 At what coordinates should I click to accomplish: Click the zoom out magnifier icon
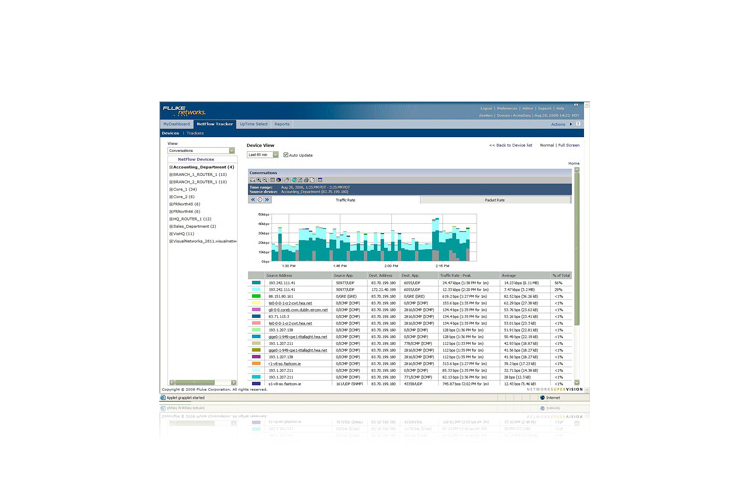tap(265, 180)
